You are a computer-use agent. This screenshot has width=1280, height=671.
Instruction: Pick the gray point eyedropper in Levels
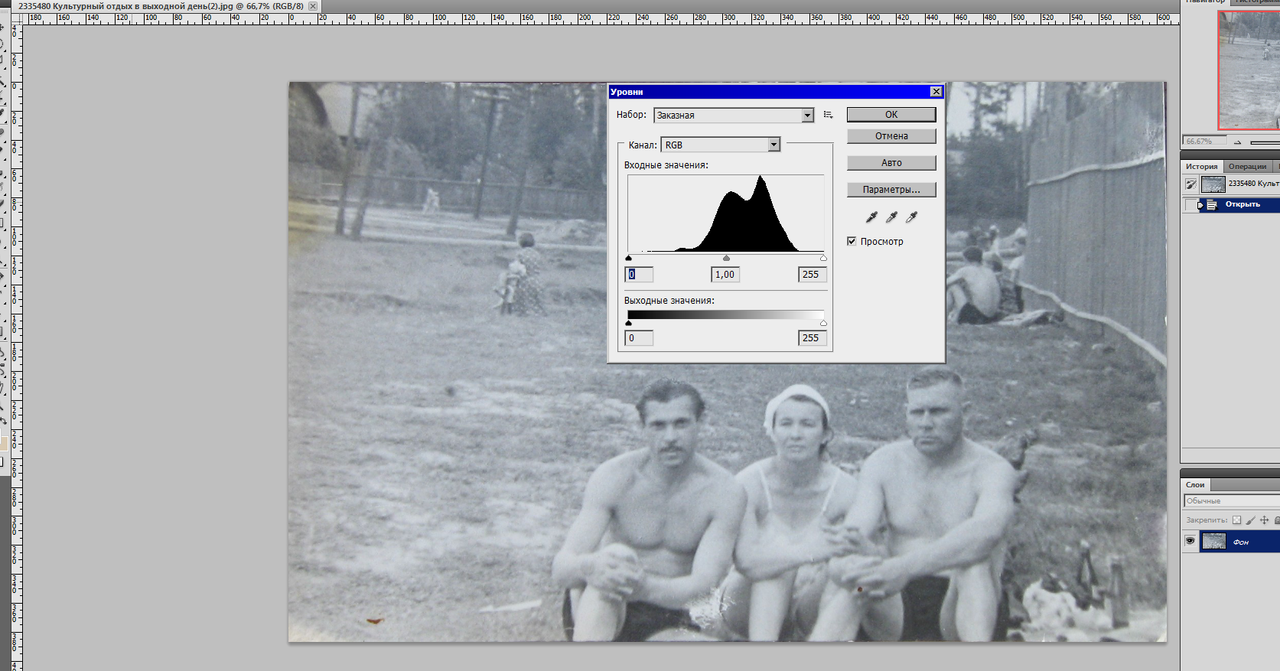[x=891, y=217]
